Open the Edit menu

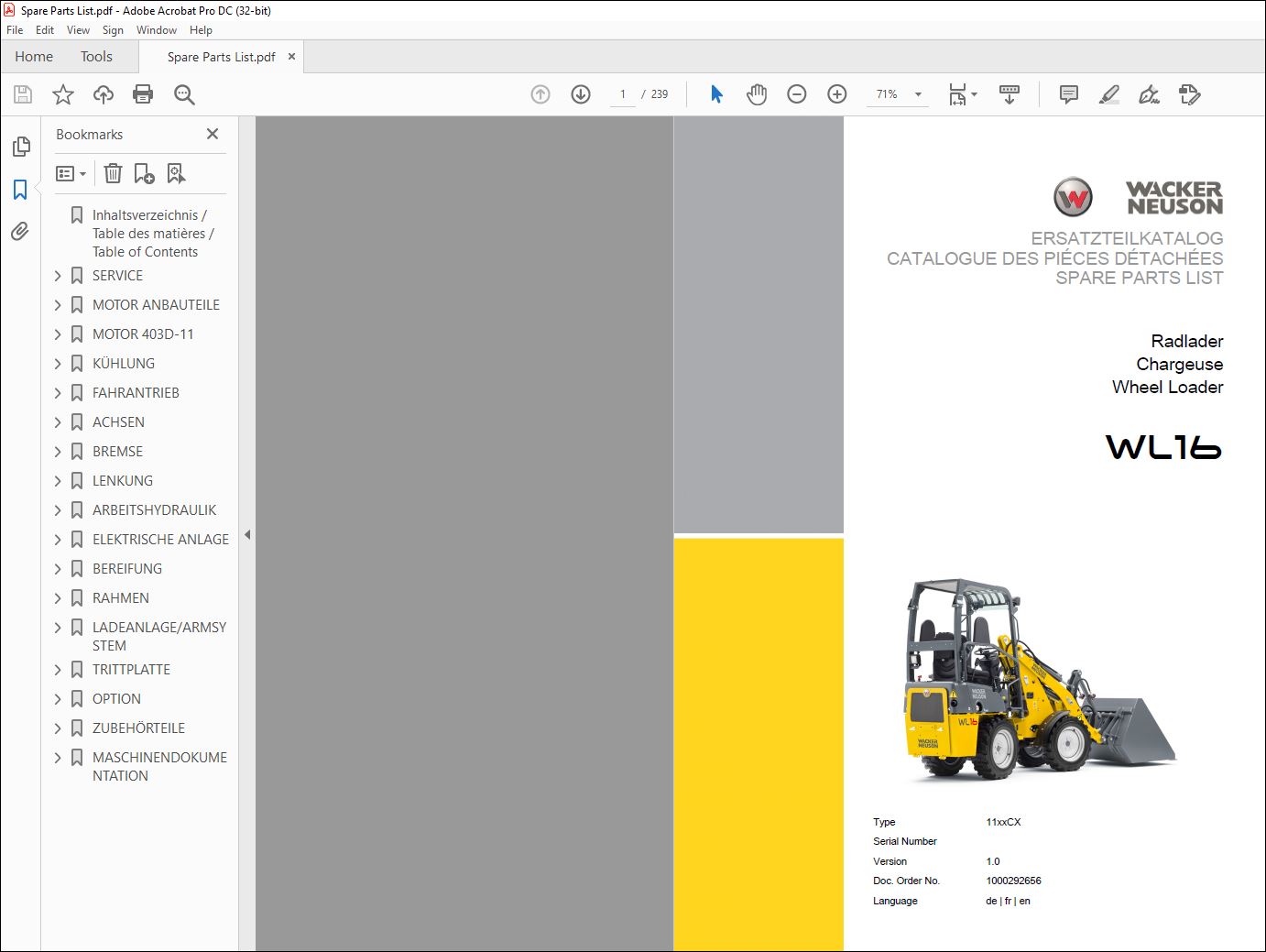[x=45, y=30]
